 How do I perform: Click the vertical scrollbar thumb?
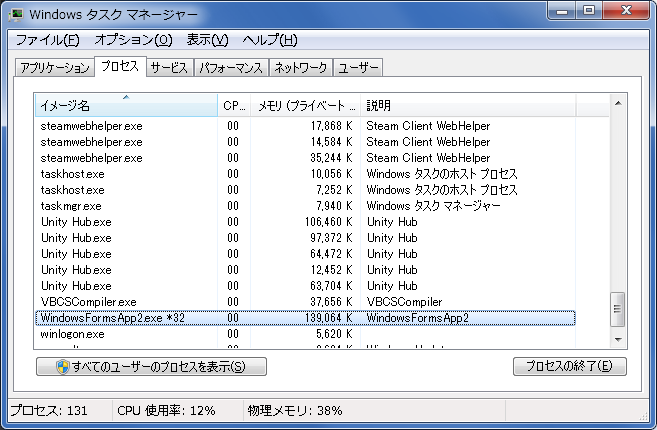(x=618, y=309)
